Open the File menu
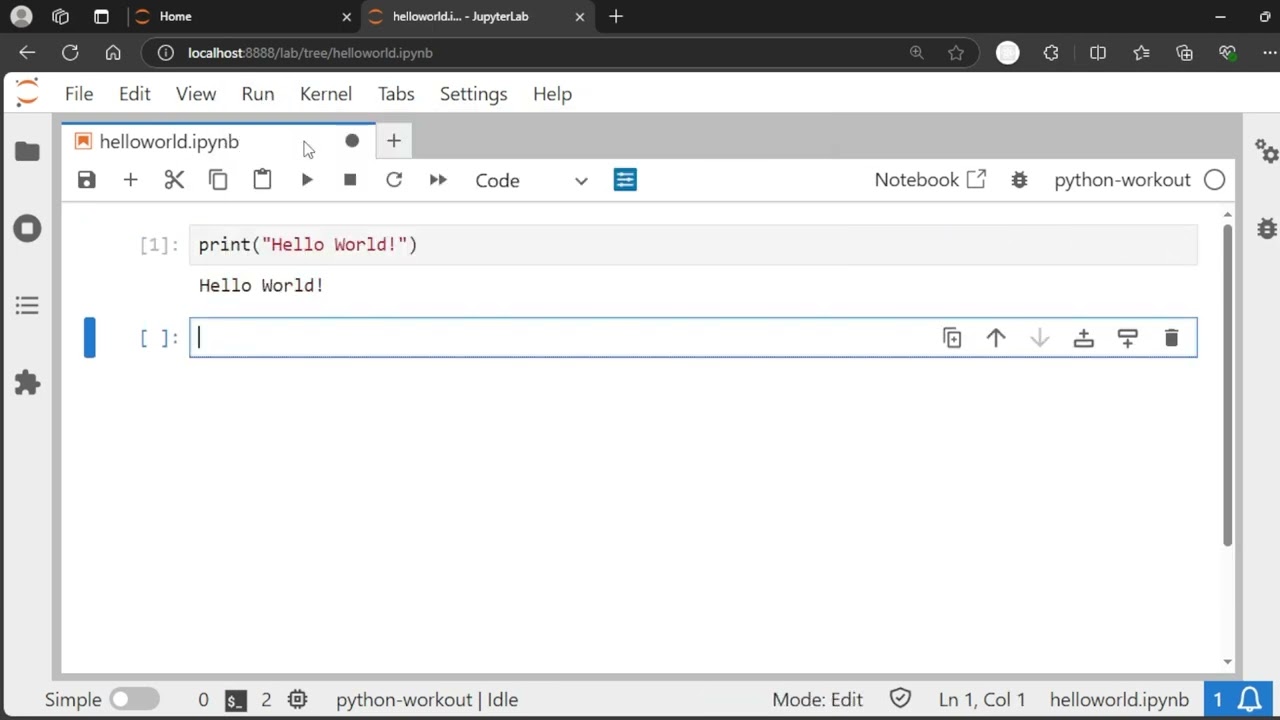Screen dimensions: 1280x720 click(79, 94)
